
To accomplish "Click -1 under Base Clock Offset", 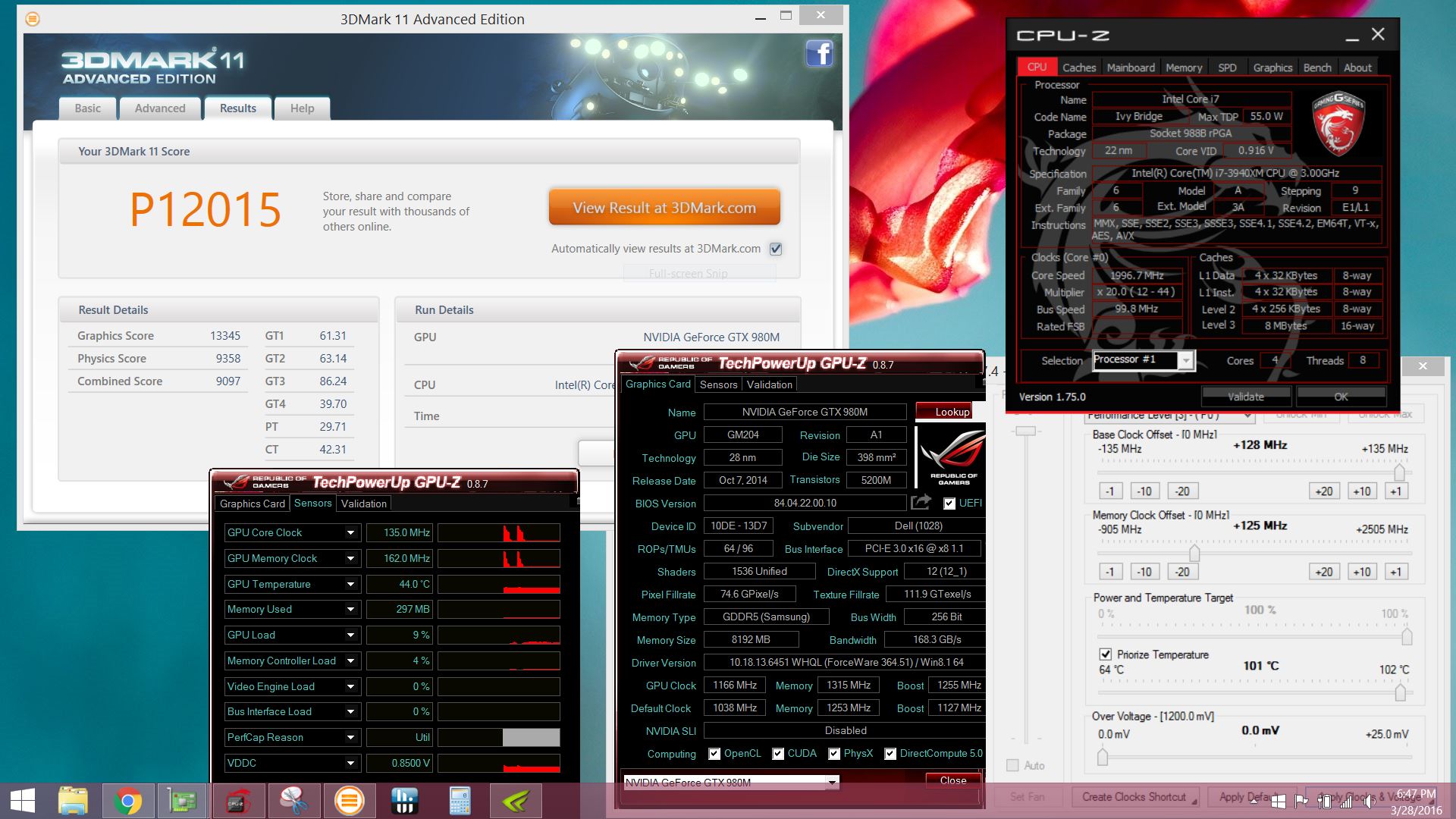I will coord(1110,491).
